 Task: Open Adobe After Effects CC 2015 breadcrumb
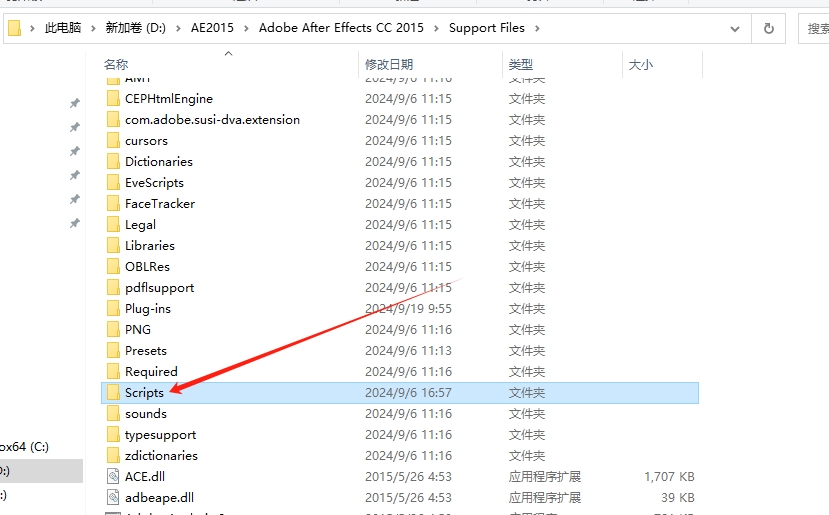click(341, 27)
